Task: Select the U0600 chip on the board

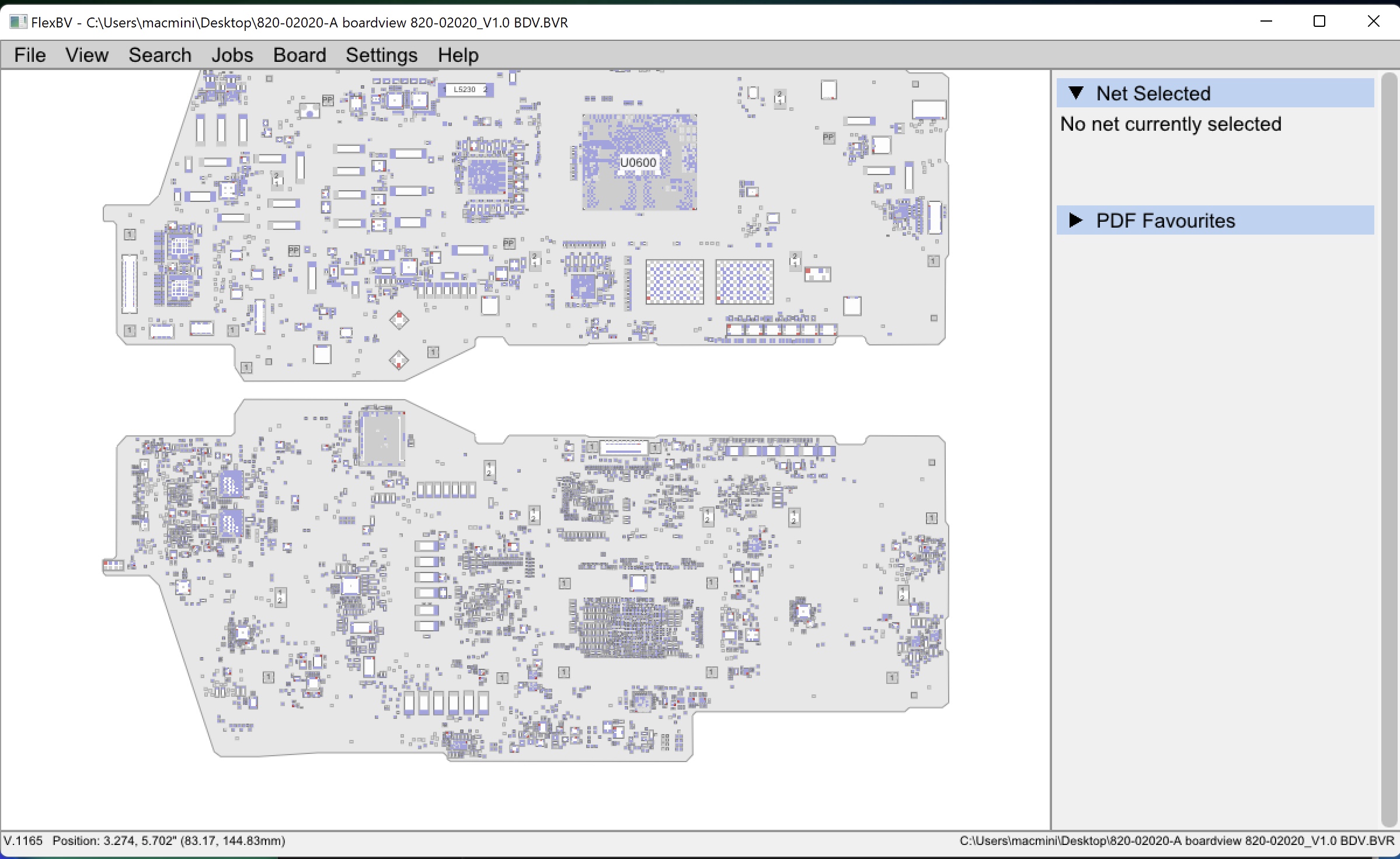Action: 639,162
